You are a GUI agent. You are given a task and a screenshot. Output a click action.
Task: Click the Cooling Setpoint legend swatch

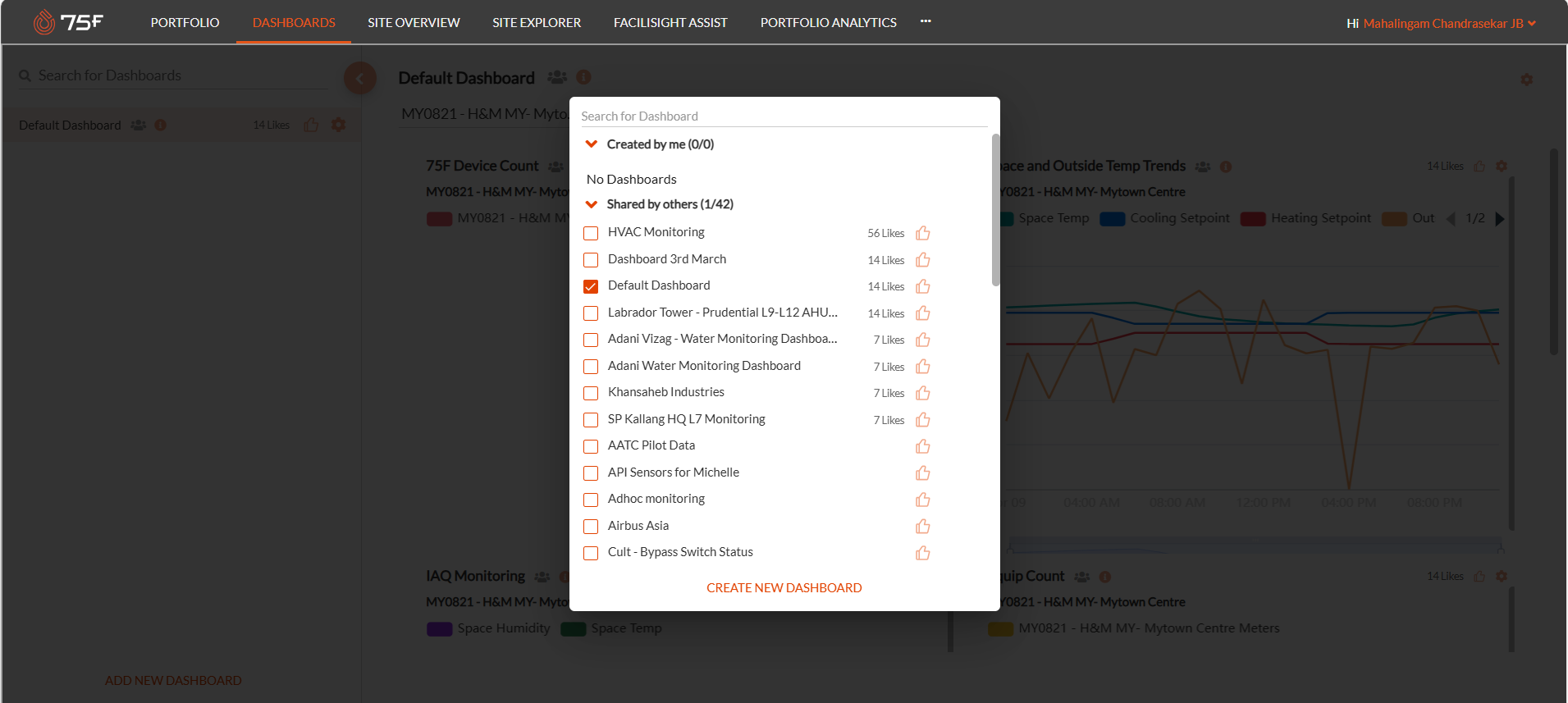click(1112, 218)
